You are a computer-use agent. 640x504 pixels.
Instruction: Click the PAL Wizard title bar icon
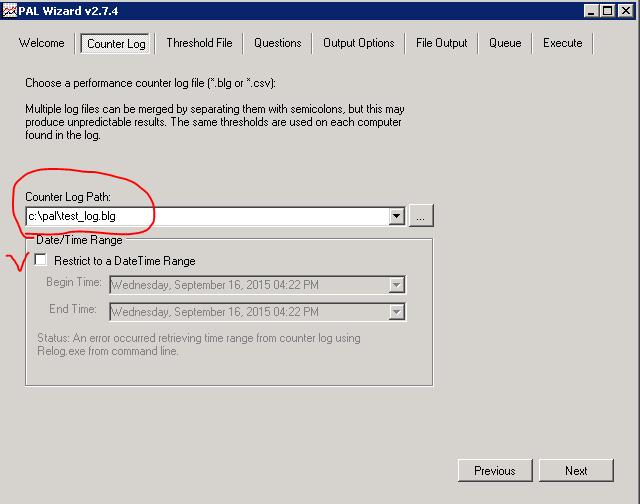coord(9,11)
